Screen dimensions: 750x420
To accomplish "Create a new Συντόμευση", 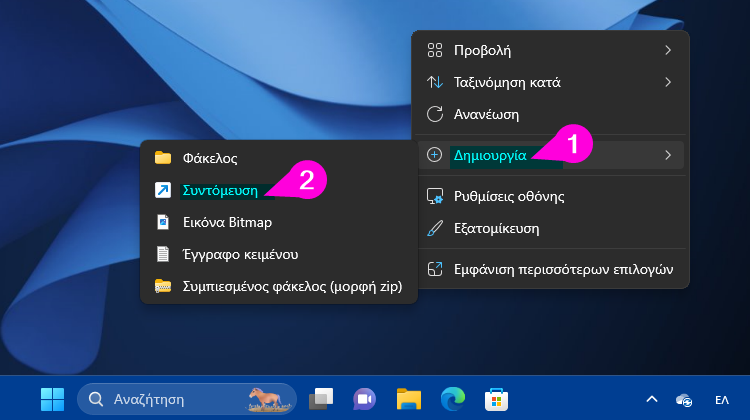I will 279,190.
